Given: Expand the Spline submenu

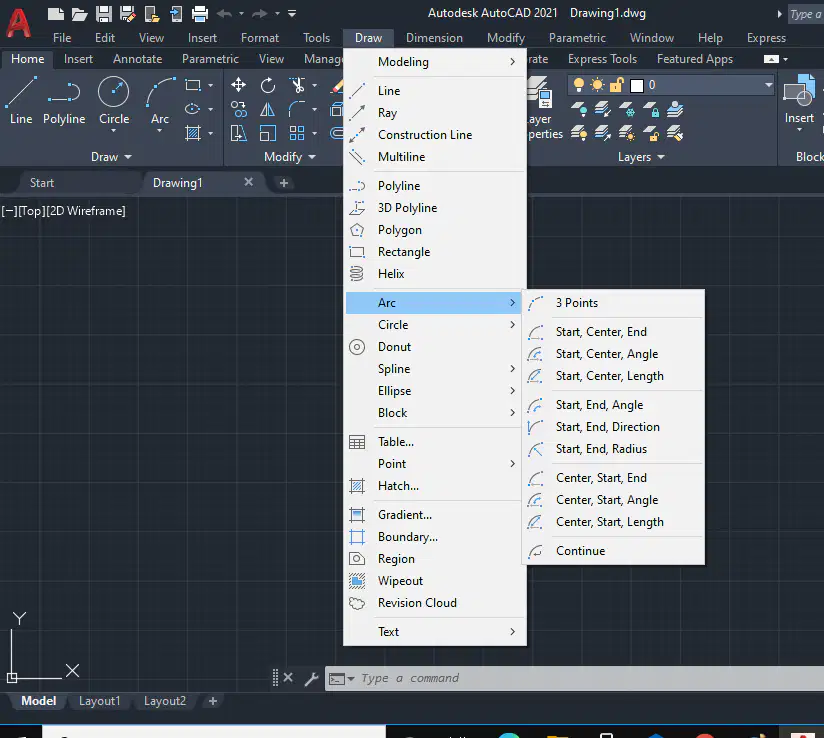Looking at the screenshot, I should 436,368.
